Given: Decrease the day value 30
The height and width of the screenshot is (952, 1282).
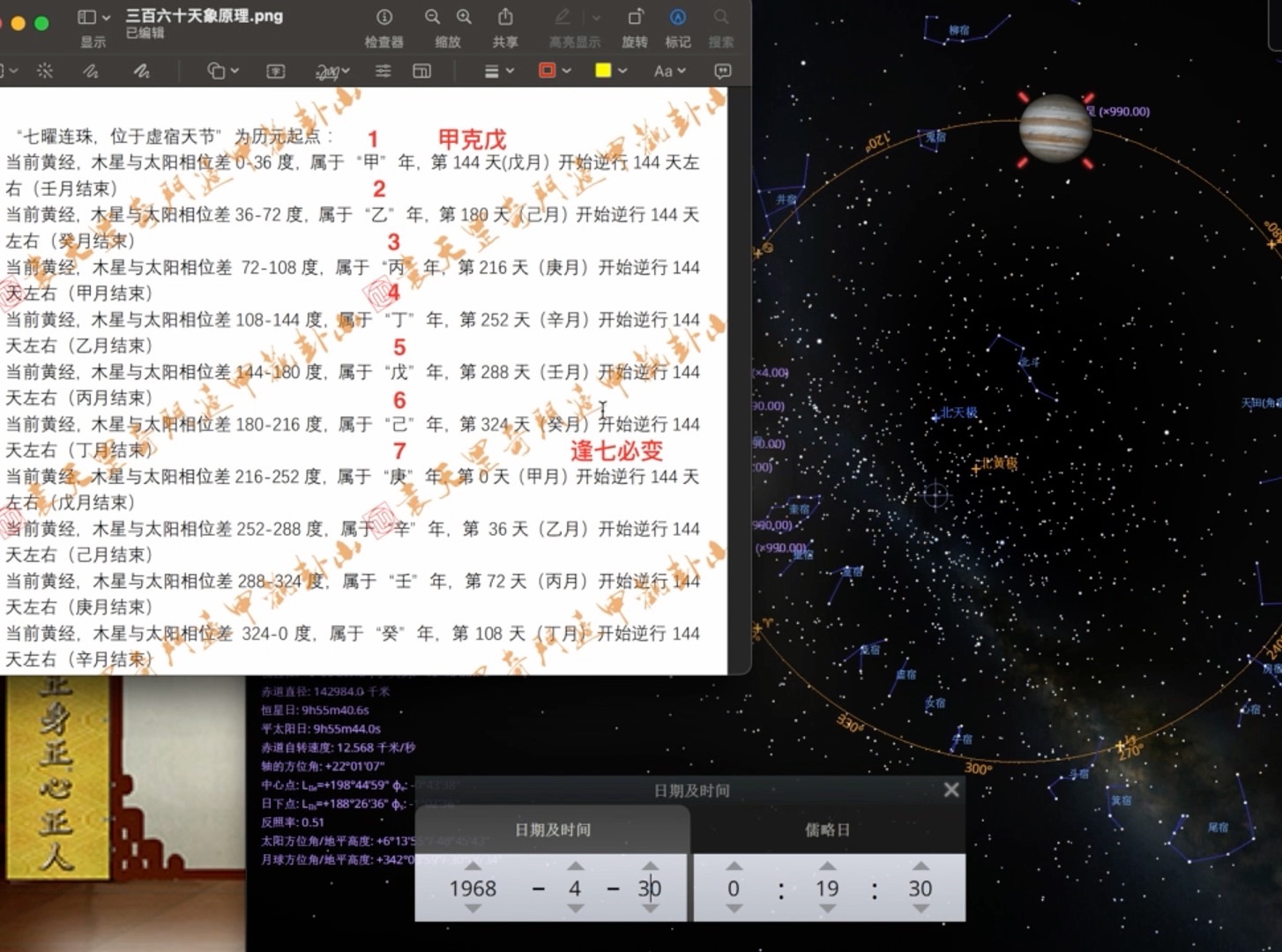Looking at the screenshot, I should 650,909.
